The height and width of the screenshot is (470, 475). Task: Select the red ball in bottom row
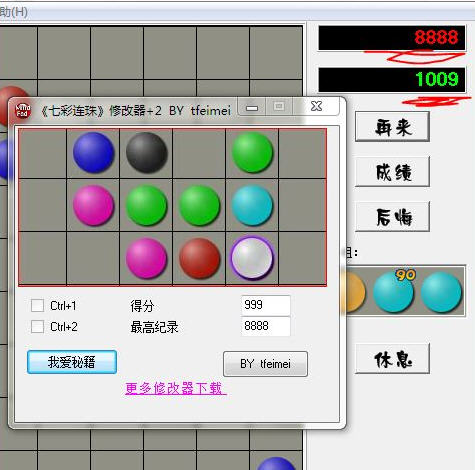coord(199,258)
